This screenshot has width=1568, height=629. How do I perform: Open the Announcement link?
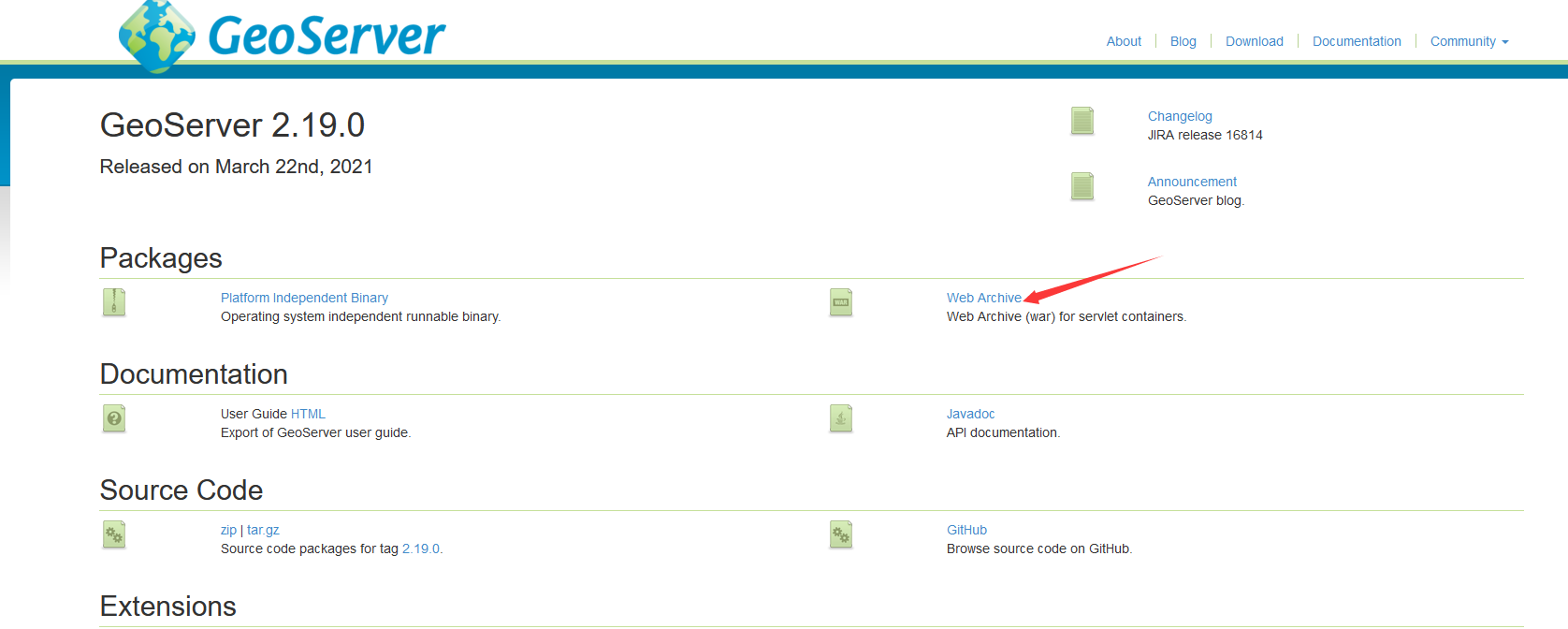(x=1192, y=182)
